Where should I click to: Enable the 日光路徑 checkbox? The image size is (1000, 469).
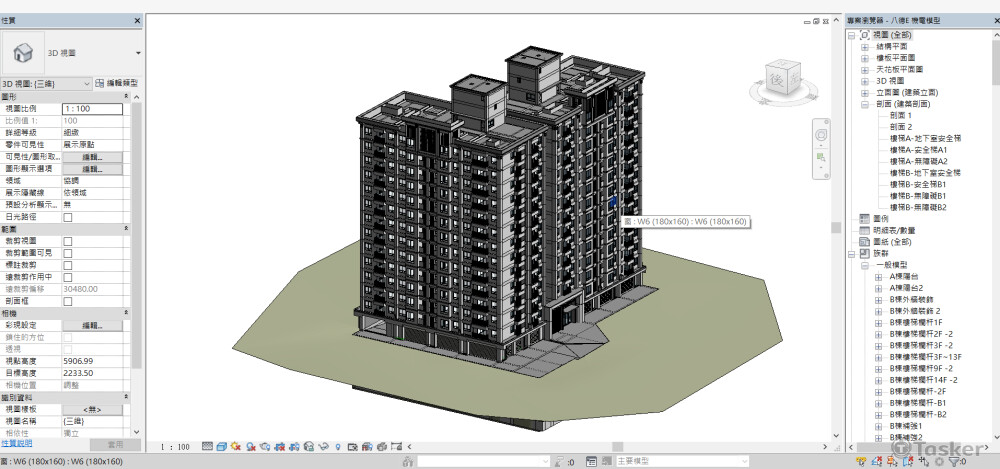pos(68,217)
